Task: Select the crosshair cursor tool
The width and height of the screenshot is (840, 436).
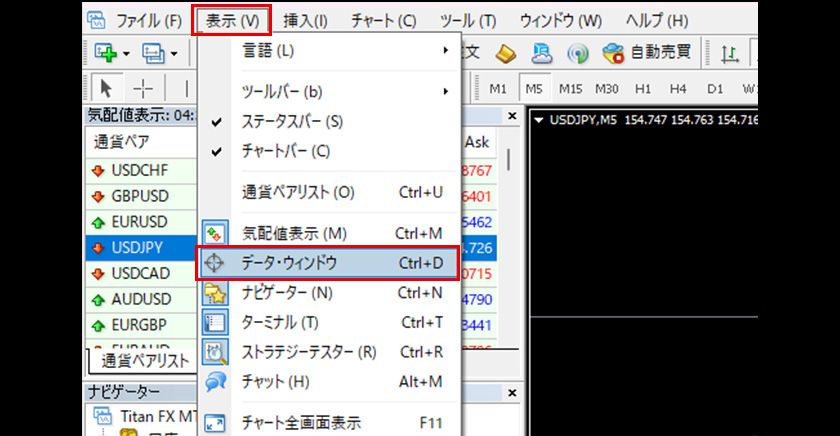Action: (143, 88)
